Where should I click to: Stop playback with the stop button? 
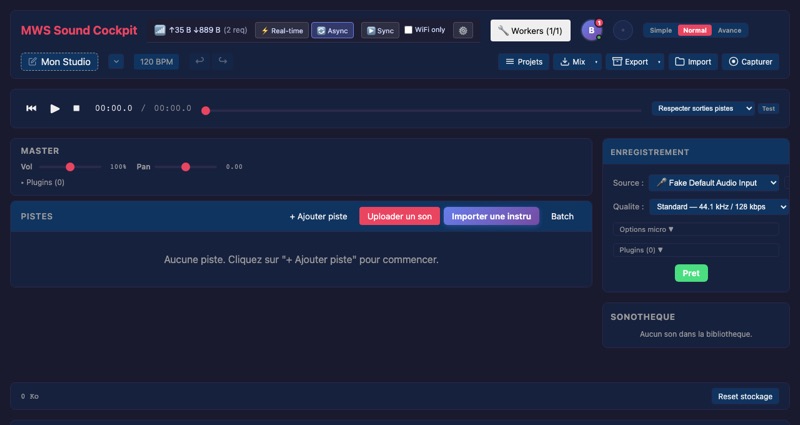77,108
